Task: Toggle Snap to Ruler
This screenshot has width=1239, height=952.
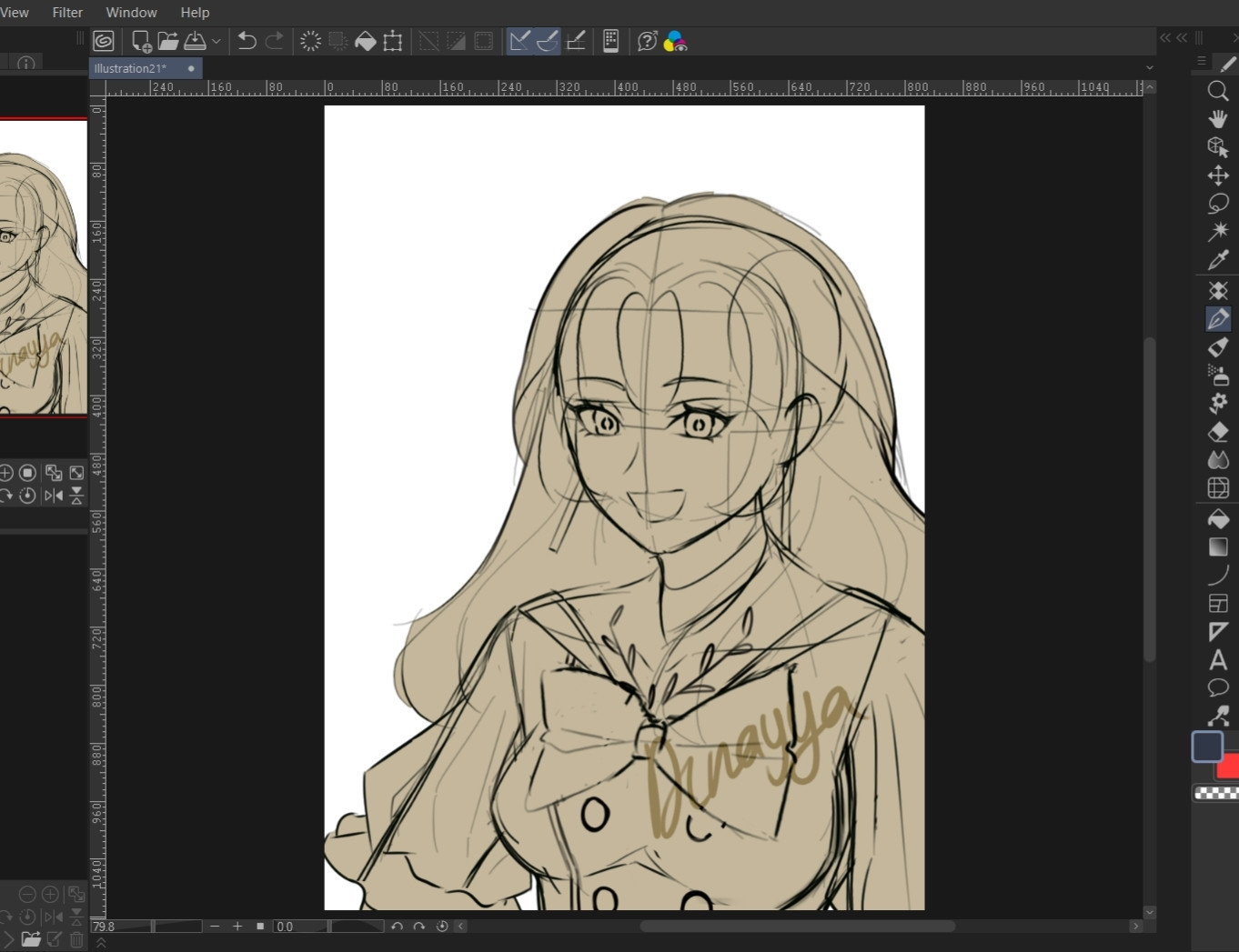Action: (519, 41)
